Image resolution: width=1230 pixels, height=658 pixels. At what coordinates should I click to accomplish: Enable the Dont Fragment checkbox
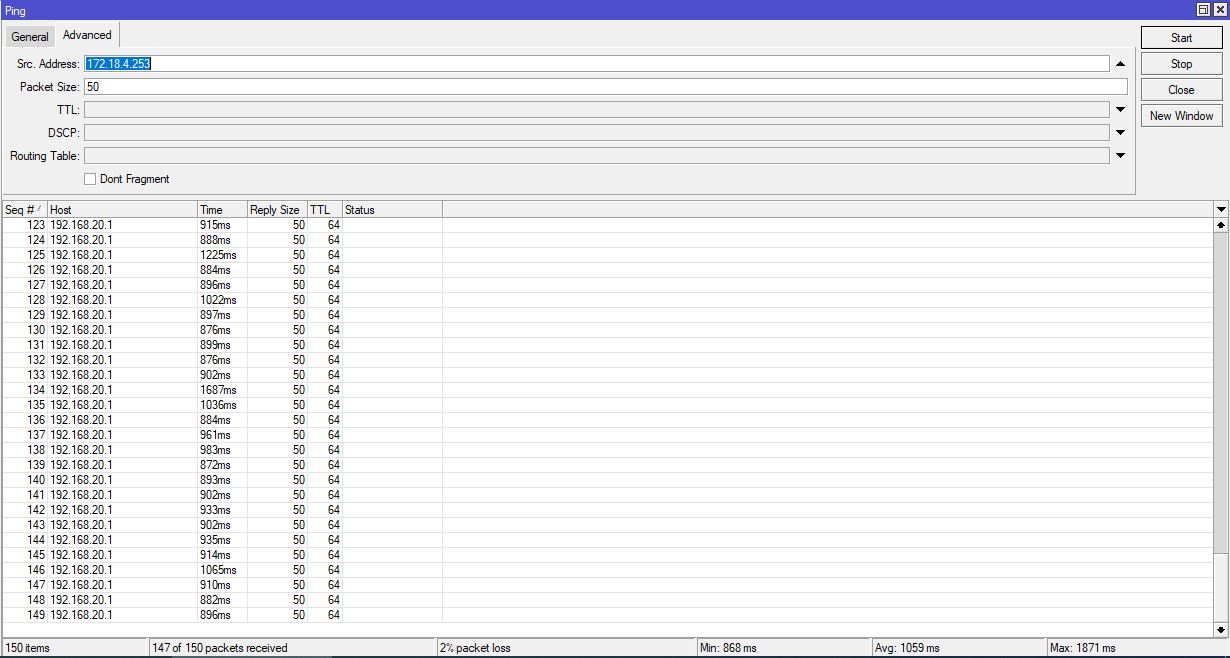click(x=90, y=178)
